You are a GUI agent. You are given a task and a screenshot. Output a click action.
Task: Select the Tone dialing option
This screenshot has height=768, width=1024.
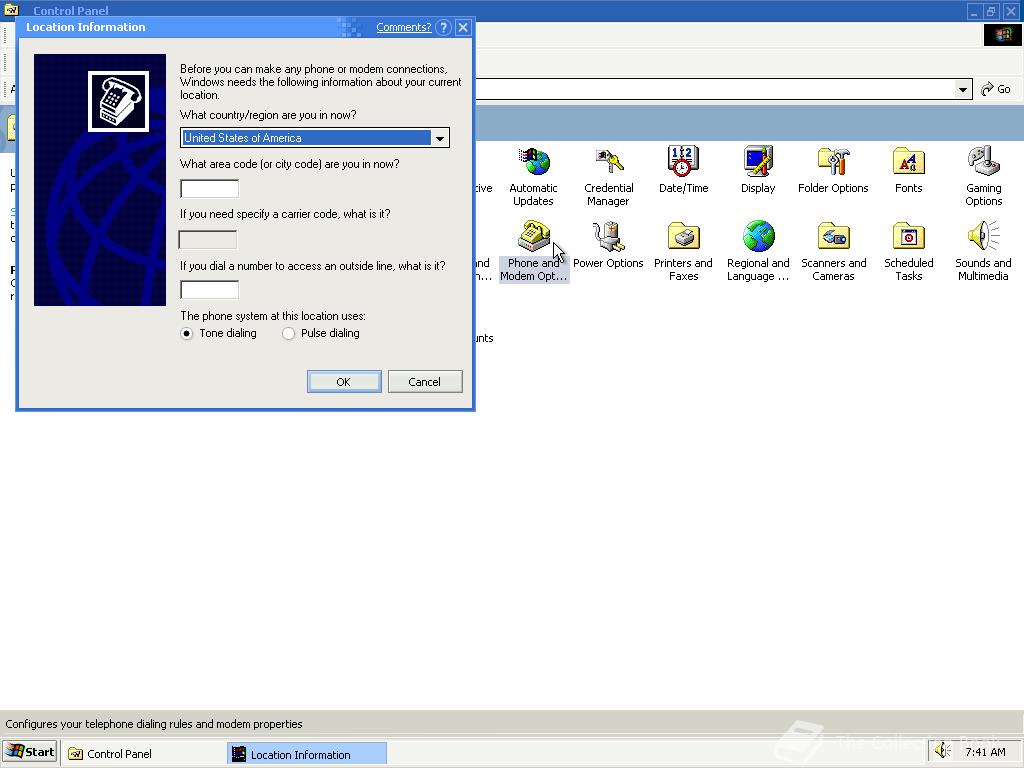(x=219, y=333)
